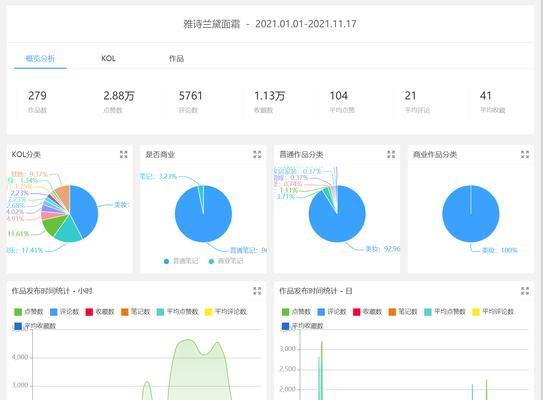The image size is (543, 400).
Task: Open the KOL tab
Action: pos(108,59)
